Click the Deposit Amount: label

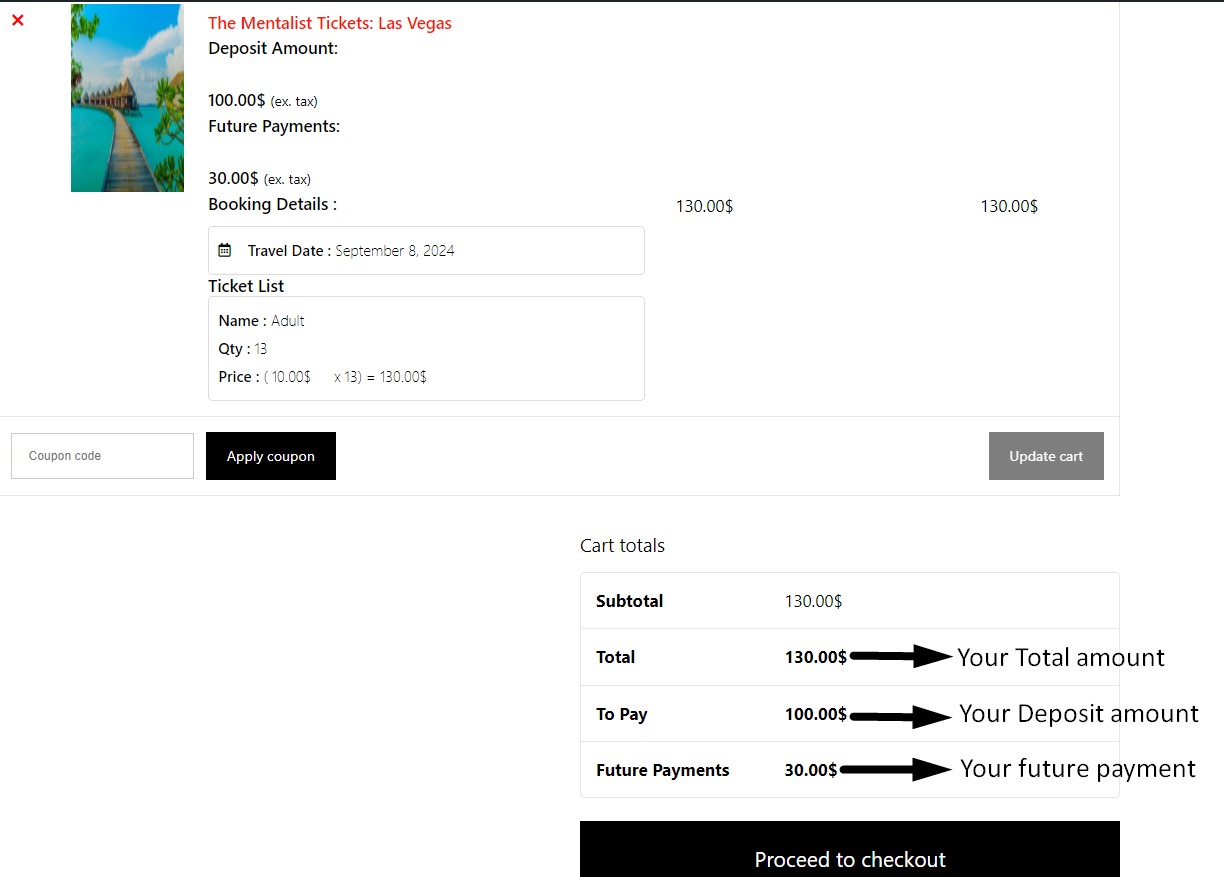(273, 48)
